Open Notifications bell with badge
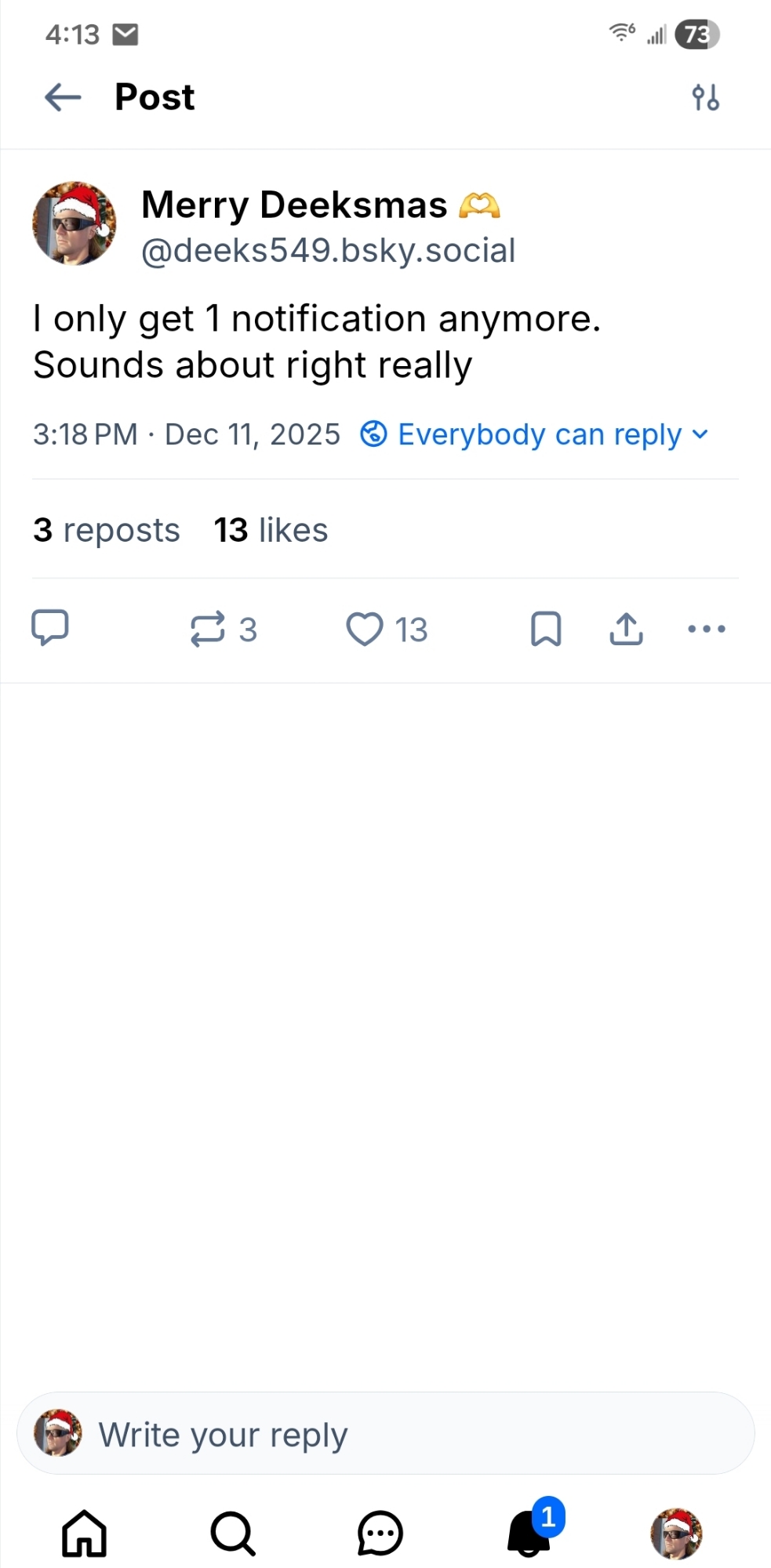771x1568 pixels. click(529, 1534)
